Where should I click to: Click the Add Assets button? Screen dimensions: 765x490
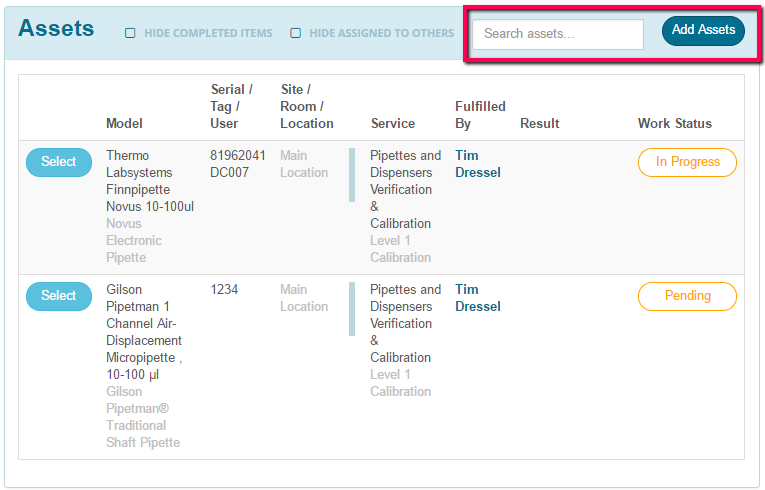(703, 30)
